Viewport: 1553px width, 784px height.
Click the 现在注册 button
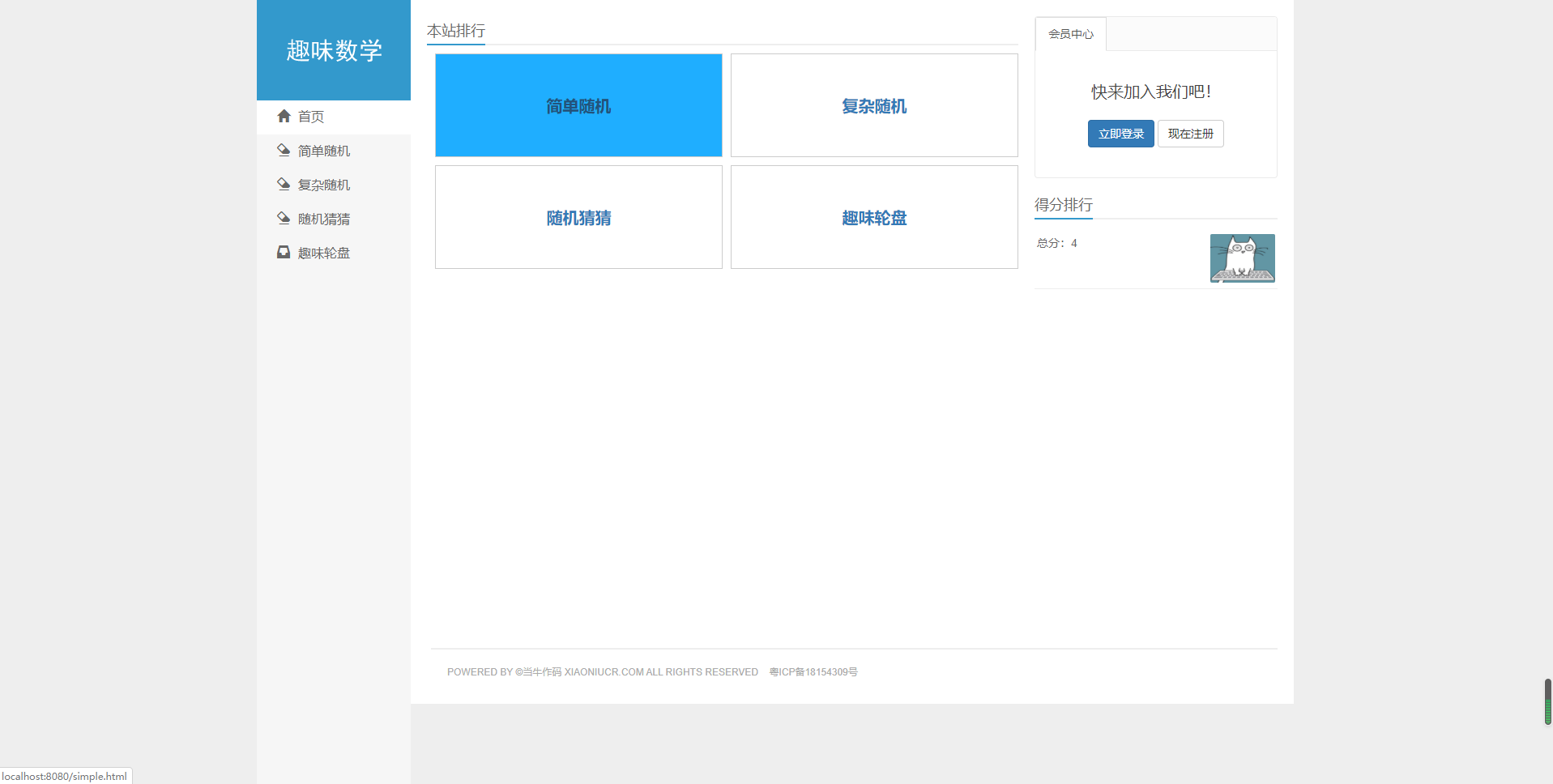click(1191, 134)
